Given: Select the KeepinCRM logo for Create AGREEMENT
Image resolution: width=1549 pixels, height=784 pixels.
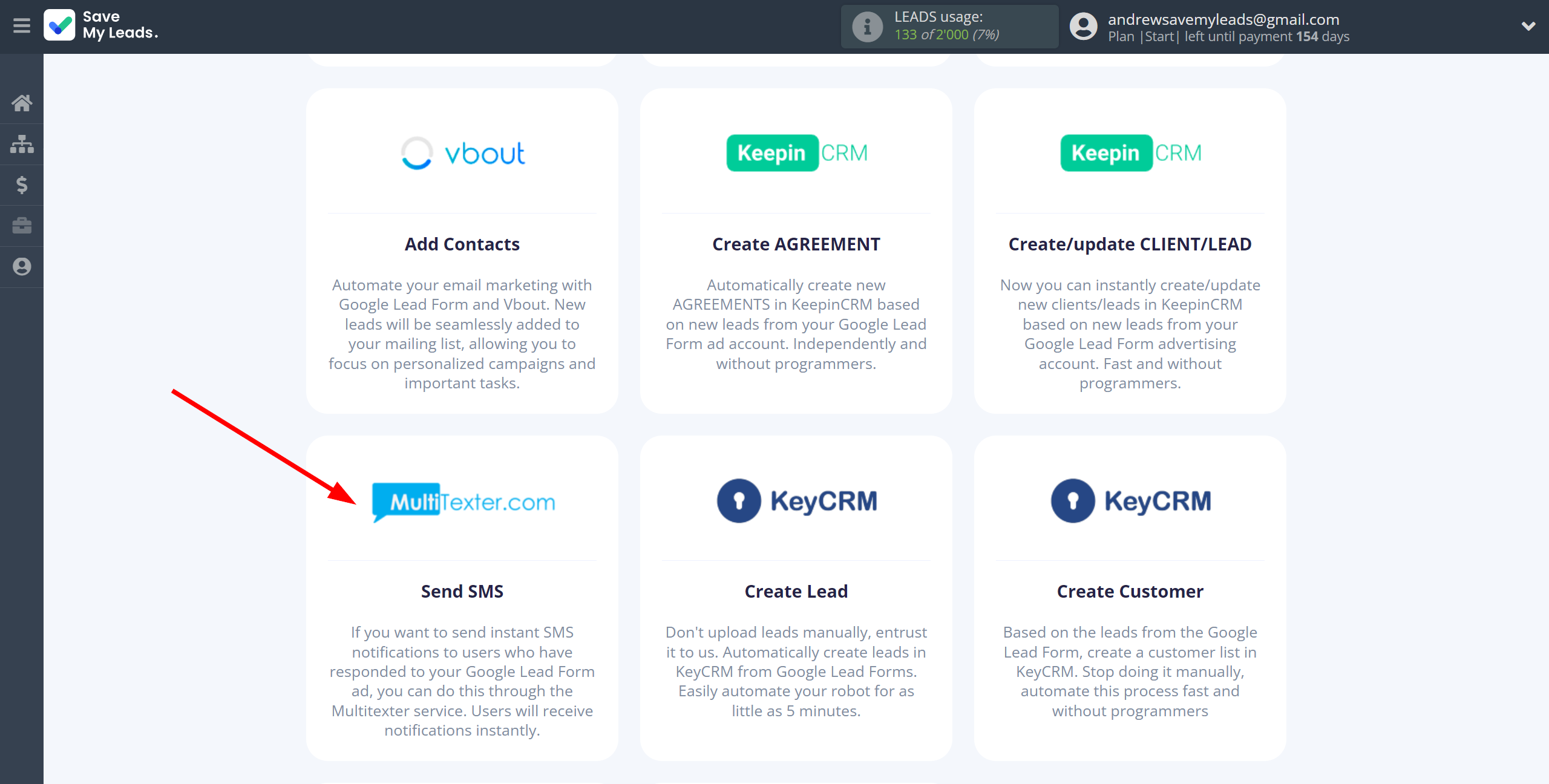Looking at the screenshot, I should [796, 153].
